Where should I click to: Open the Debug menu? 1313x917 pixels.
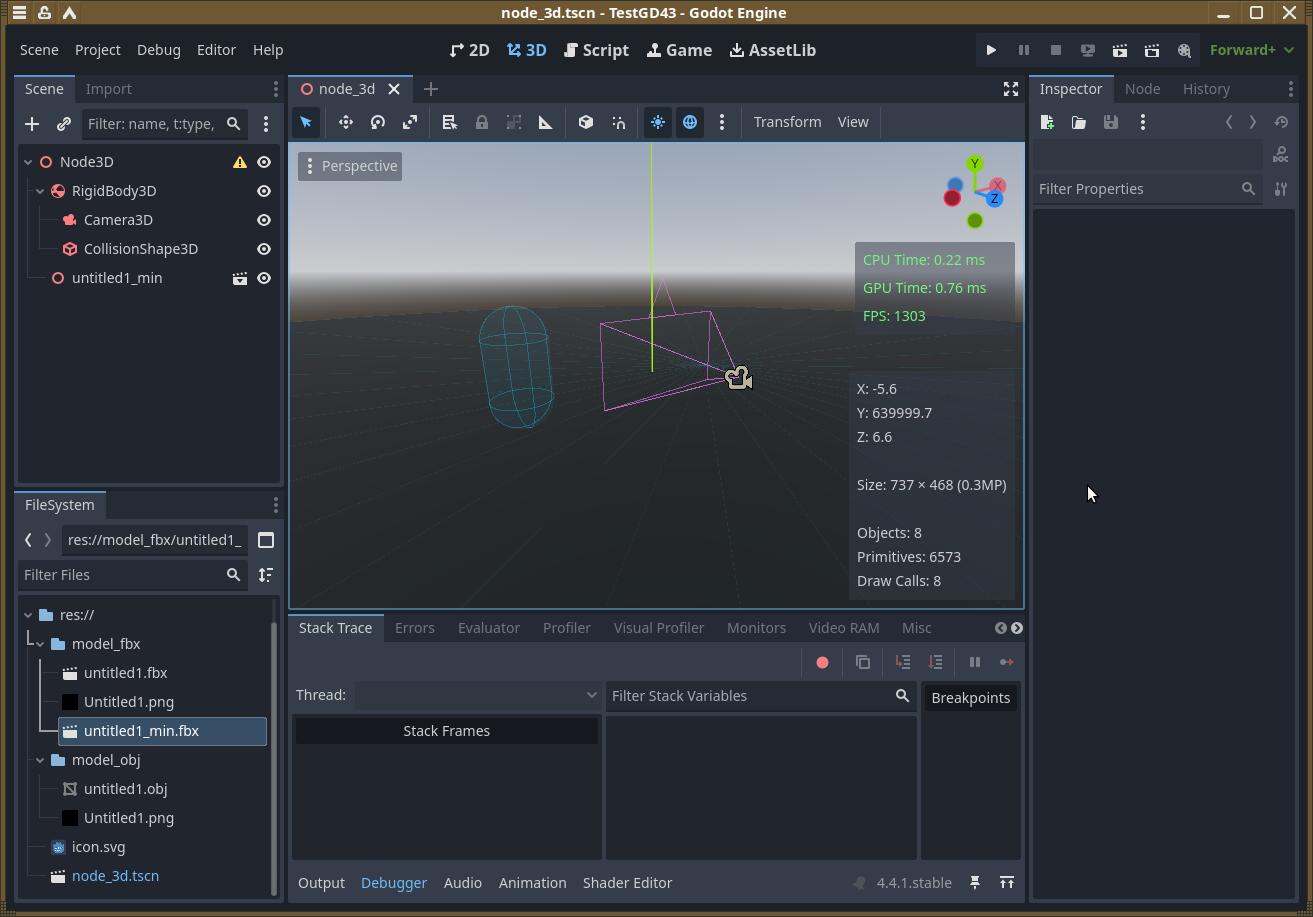pyautogui.click(x=158, y=50)
